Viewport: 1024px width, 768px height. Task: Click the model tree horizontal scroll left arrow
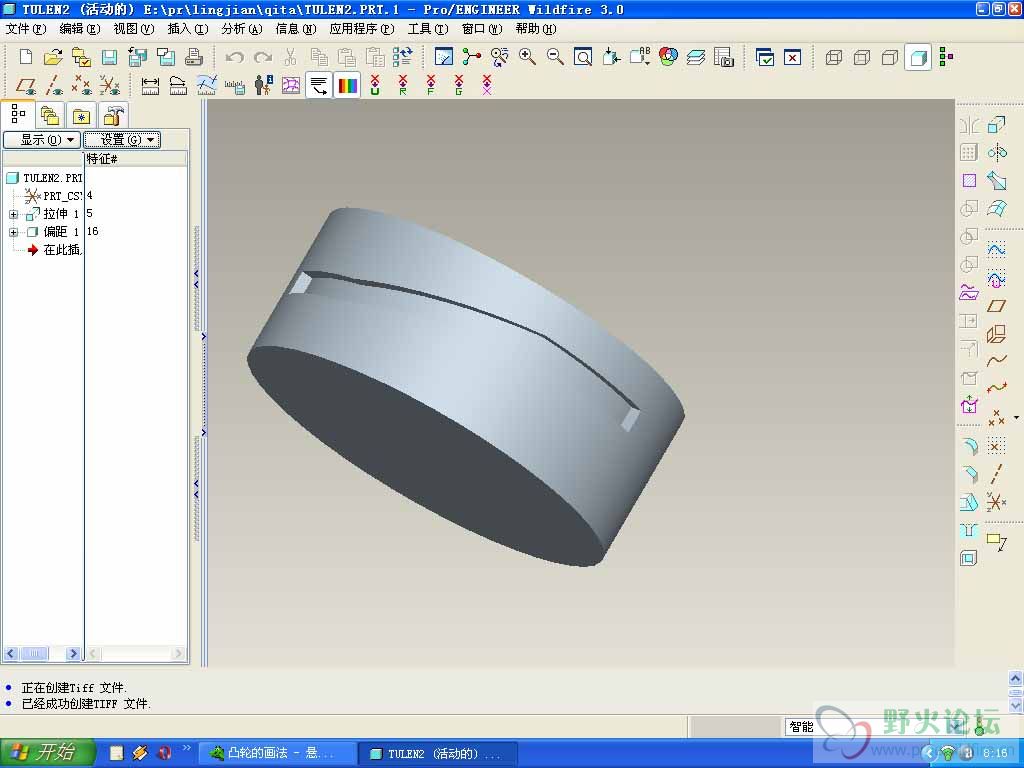coord(11,653)
